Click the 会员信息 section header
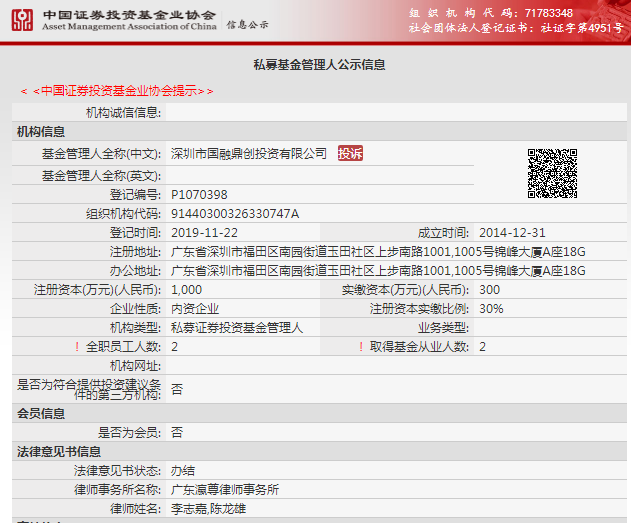Screen dimensions: 631x523 (x=41, y=413)
